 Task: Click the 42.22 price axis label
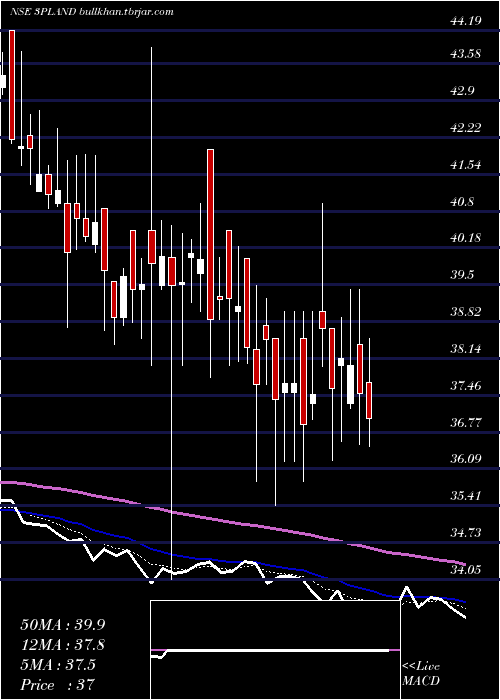pos(466,128)
